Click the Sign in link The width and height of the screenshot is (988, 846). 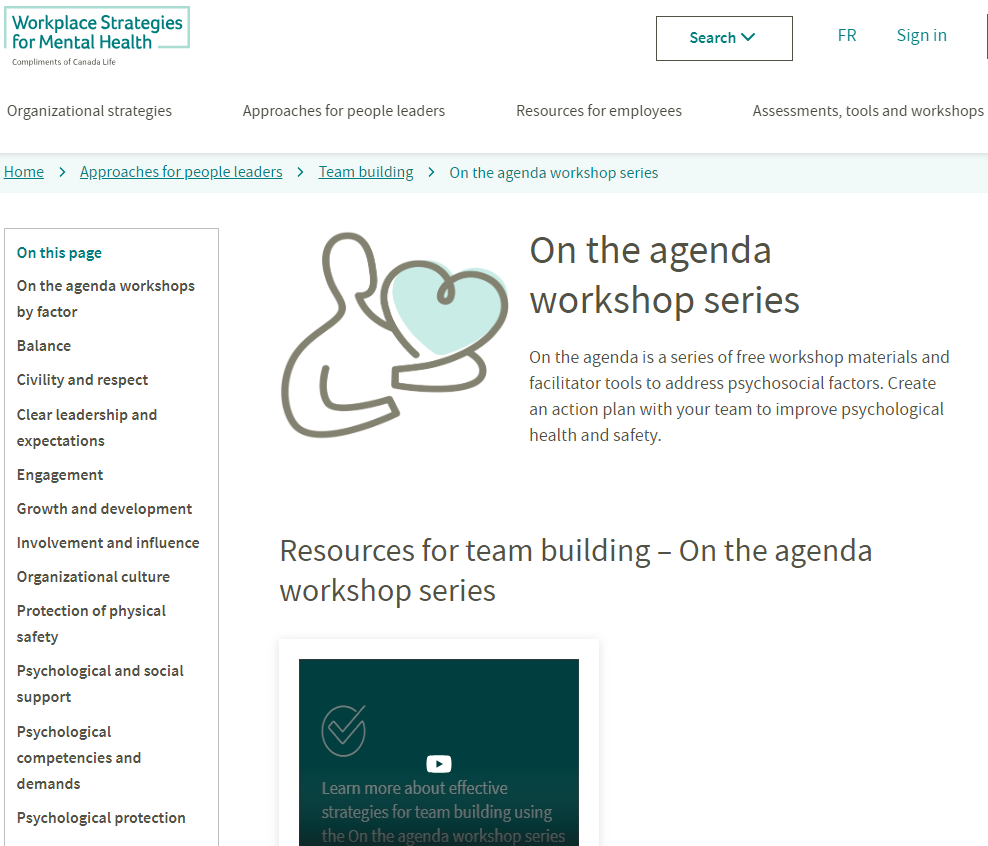921,35
